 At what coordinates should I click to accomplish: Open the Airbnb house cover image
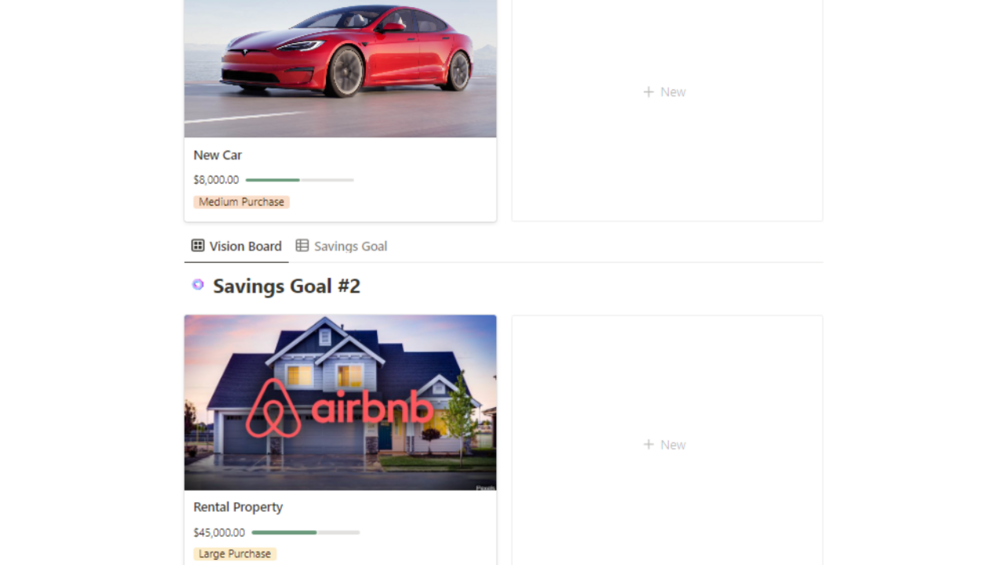[340, 402]
